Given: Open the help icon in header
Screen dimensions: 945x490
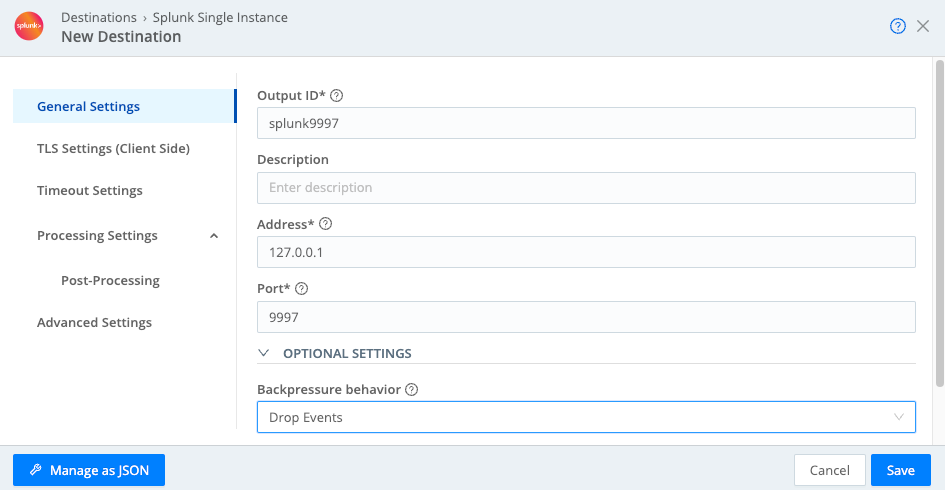Looking at the screenshot, I should pyautogui.click(x=897, y=26).
